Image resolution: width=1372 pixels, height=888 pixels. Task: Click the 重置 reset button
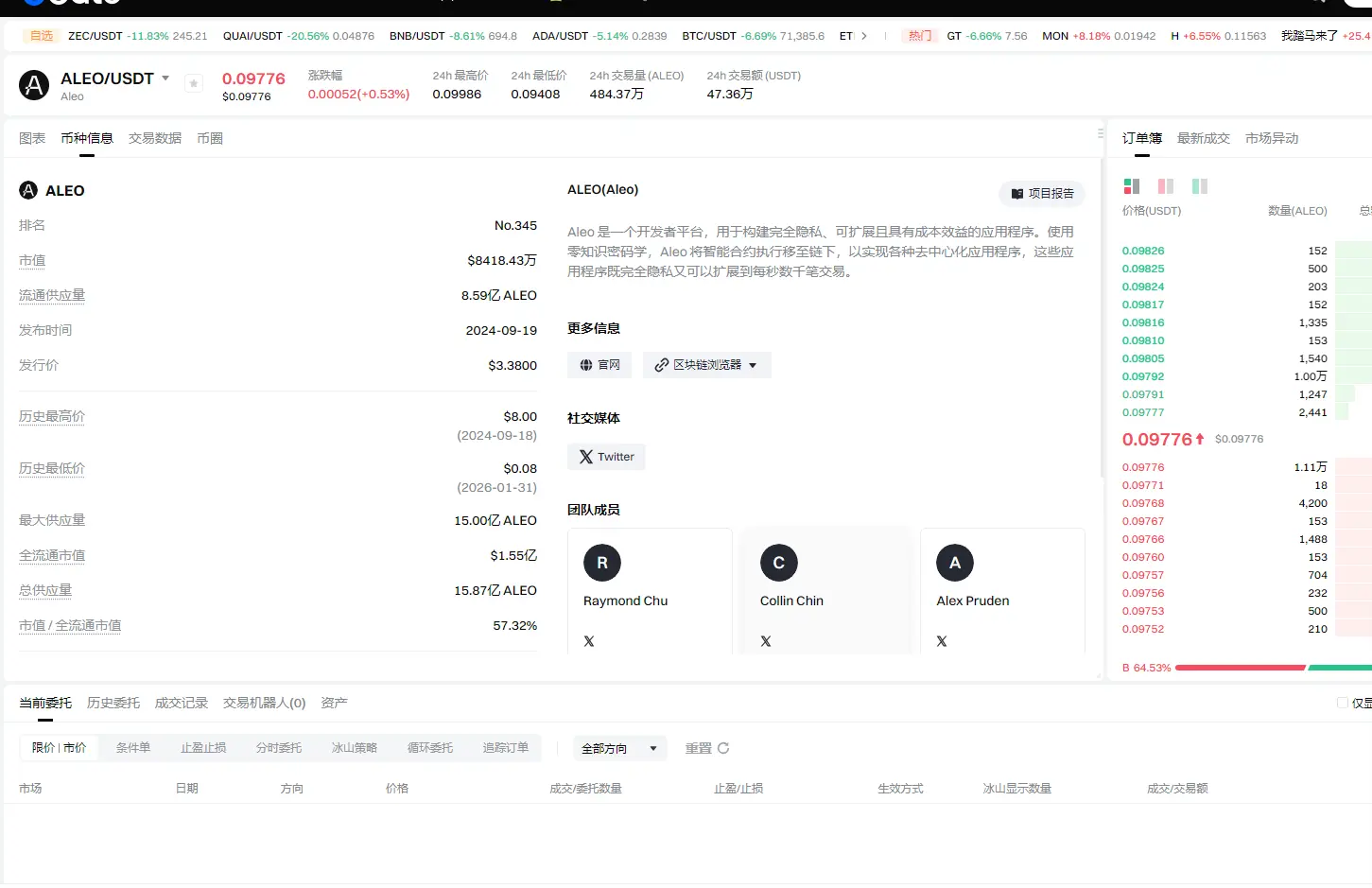pyautogui.click(x=707, y=748)
